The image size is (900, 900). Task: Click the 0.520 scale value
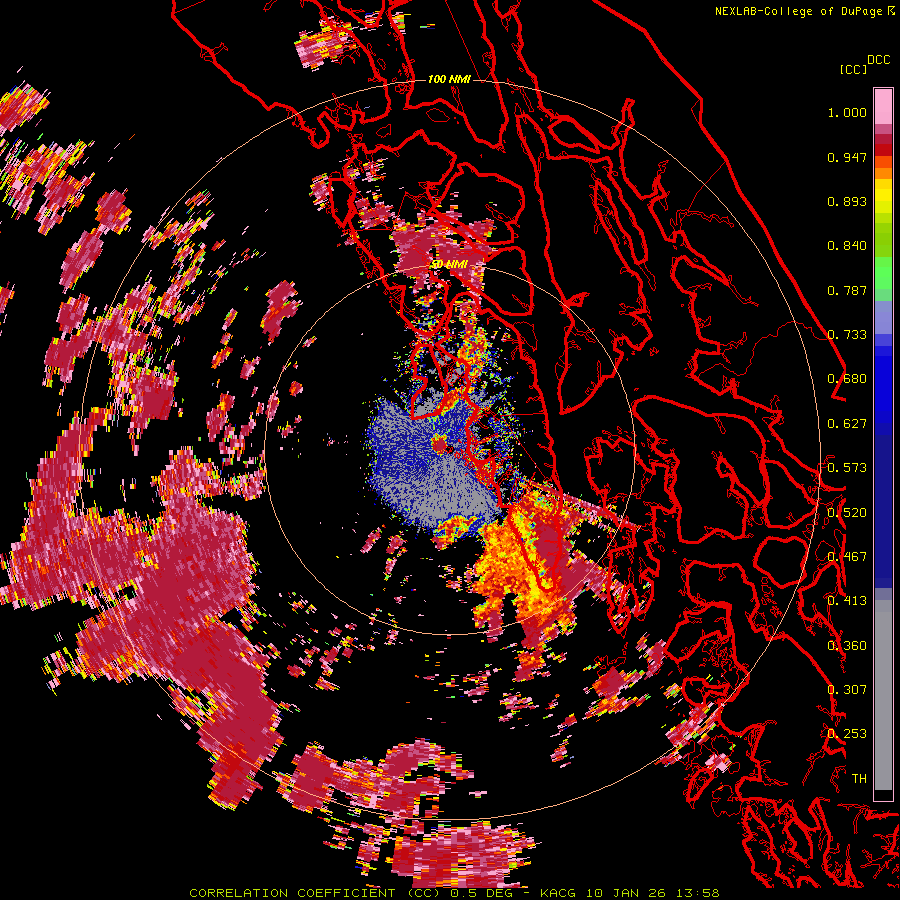[847, 513]
